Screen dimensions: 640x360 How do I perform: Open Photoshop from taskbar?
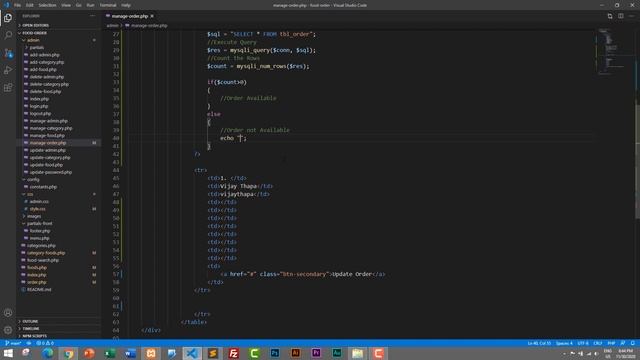(275, 353)
